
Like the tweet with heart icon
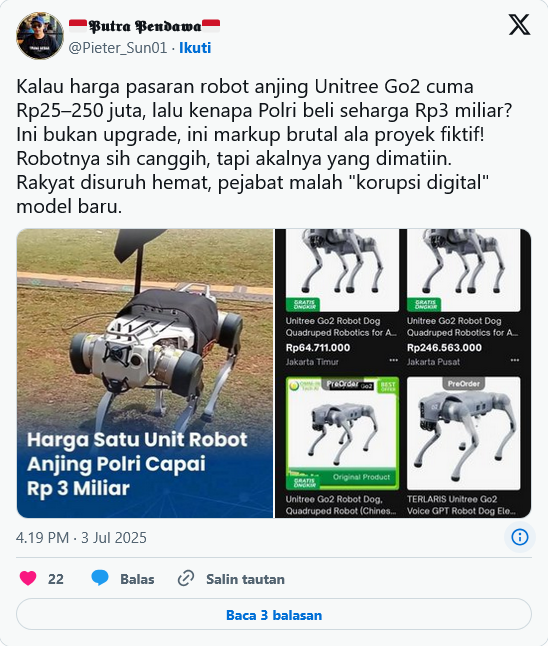pyautogui.click(x=28, y=578)
